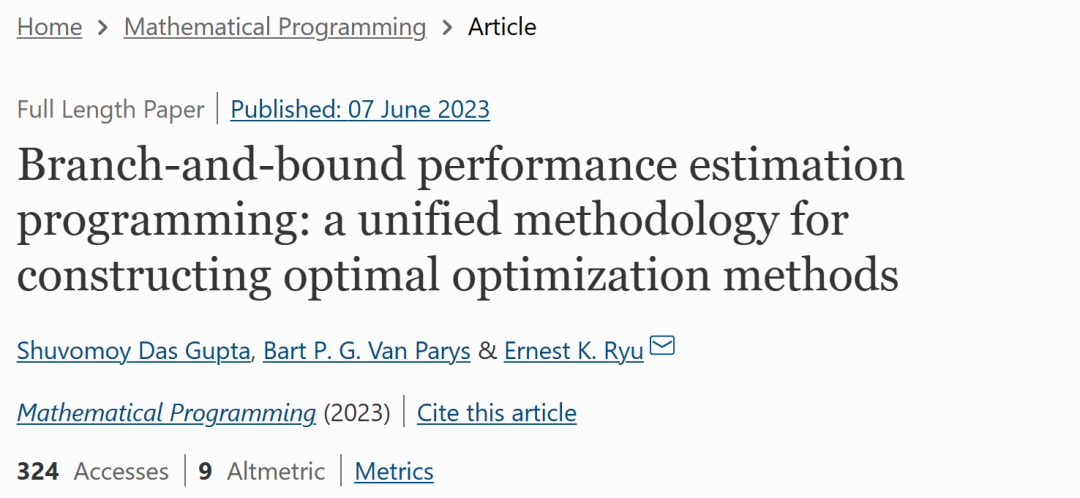The image size is (1080, 498).
Task: Click the Altmetric score of 9
Action: tap(205, 471)
